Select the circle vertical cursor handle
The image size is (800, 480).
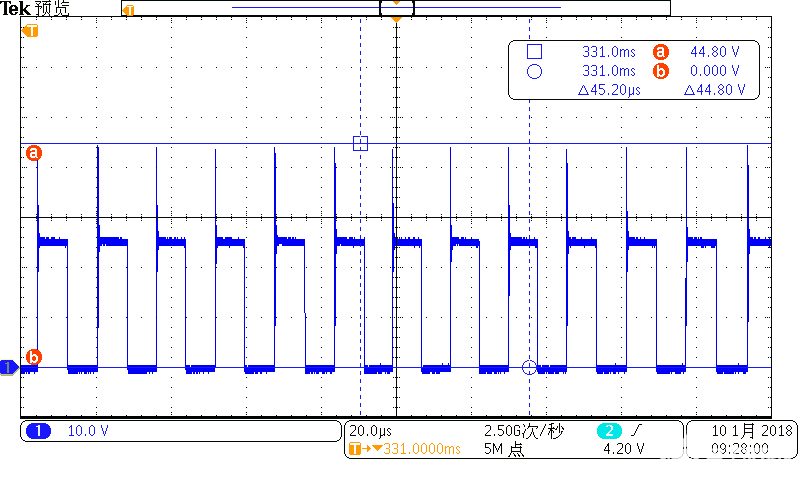pos(529,367)
